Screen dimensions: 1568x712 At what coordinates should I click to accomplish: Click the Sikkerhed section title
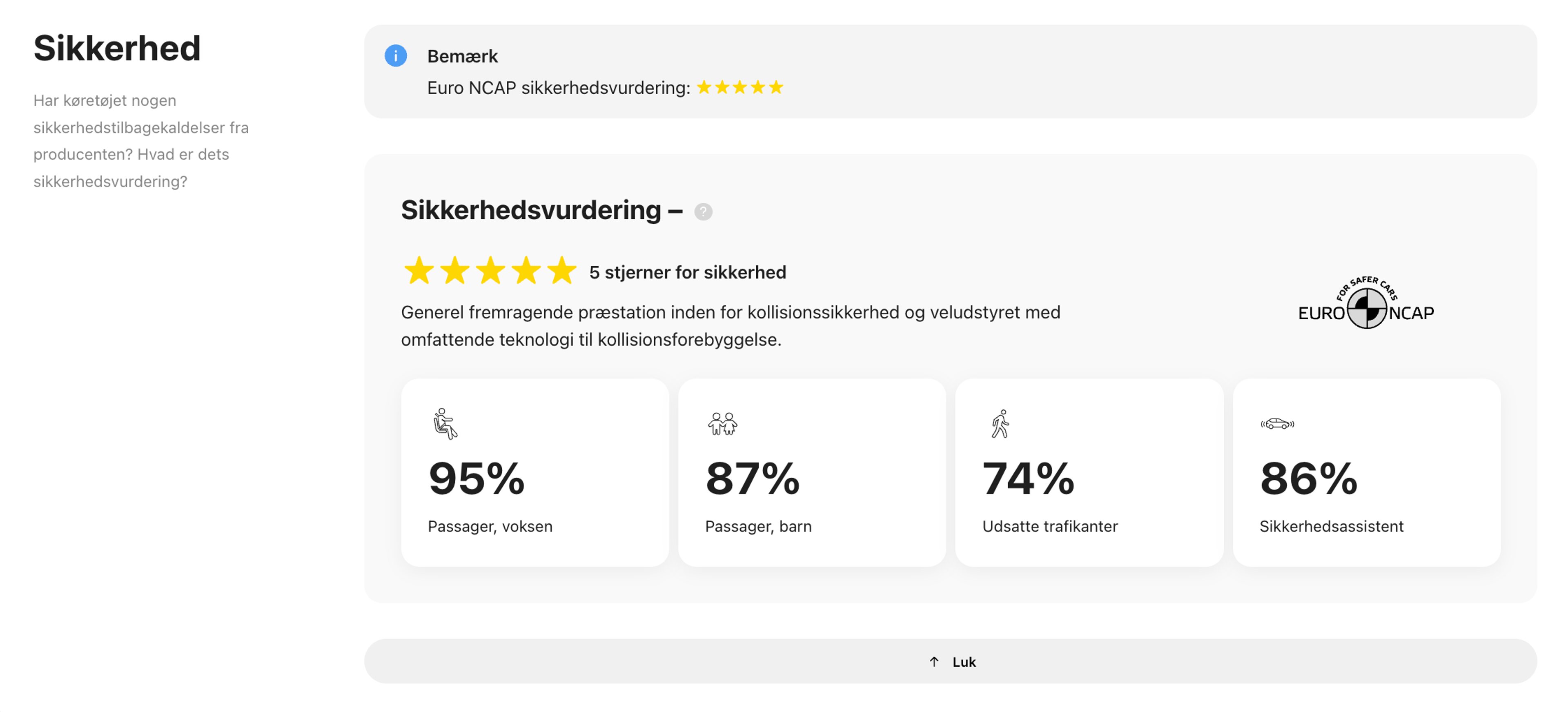click(x=117, y=49)
